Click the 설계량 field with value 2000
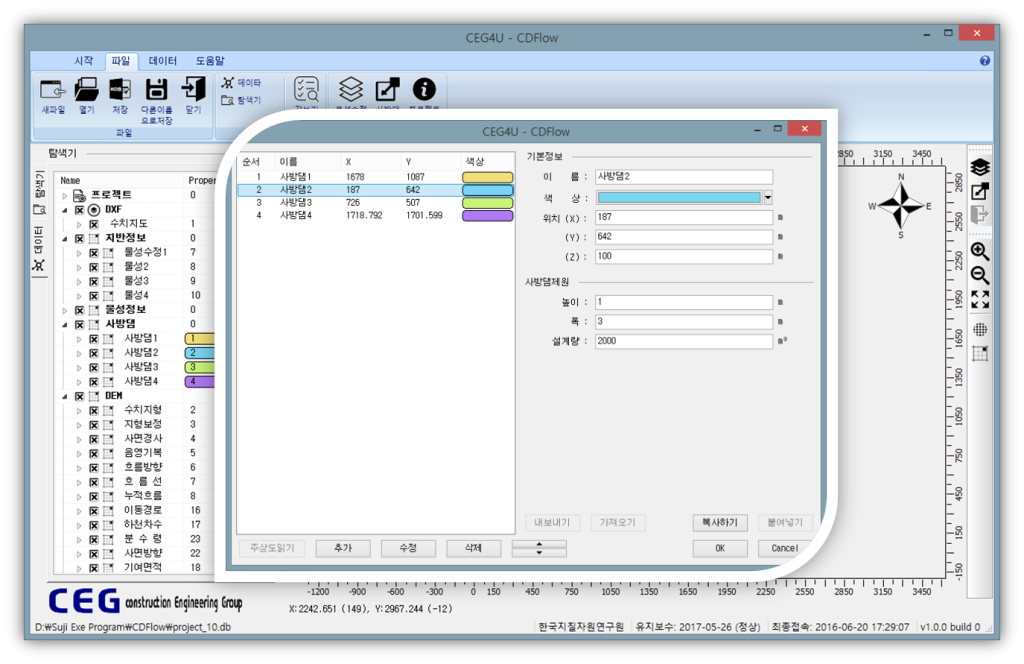 (x=684, y=341)
